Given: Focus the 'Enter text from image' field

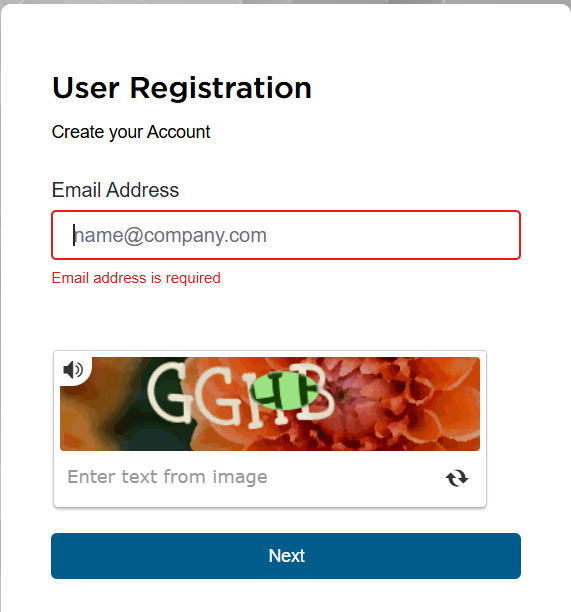Looking at the screenshot, I should [250, 477].
